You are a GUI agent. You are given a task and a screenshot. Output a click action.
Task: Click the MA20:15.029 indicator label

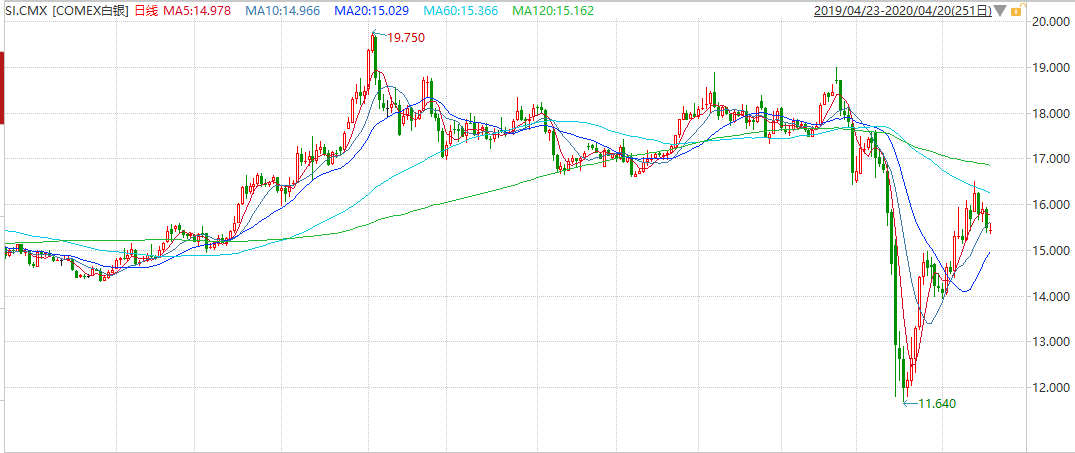pos(370,11)
